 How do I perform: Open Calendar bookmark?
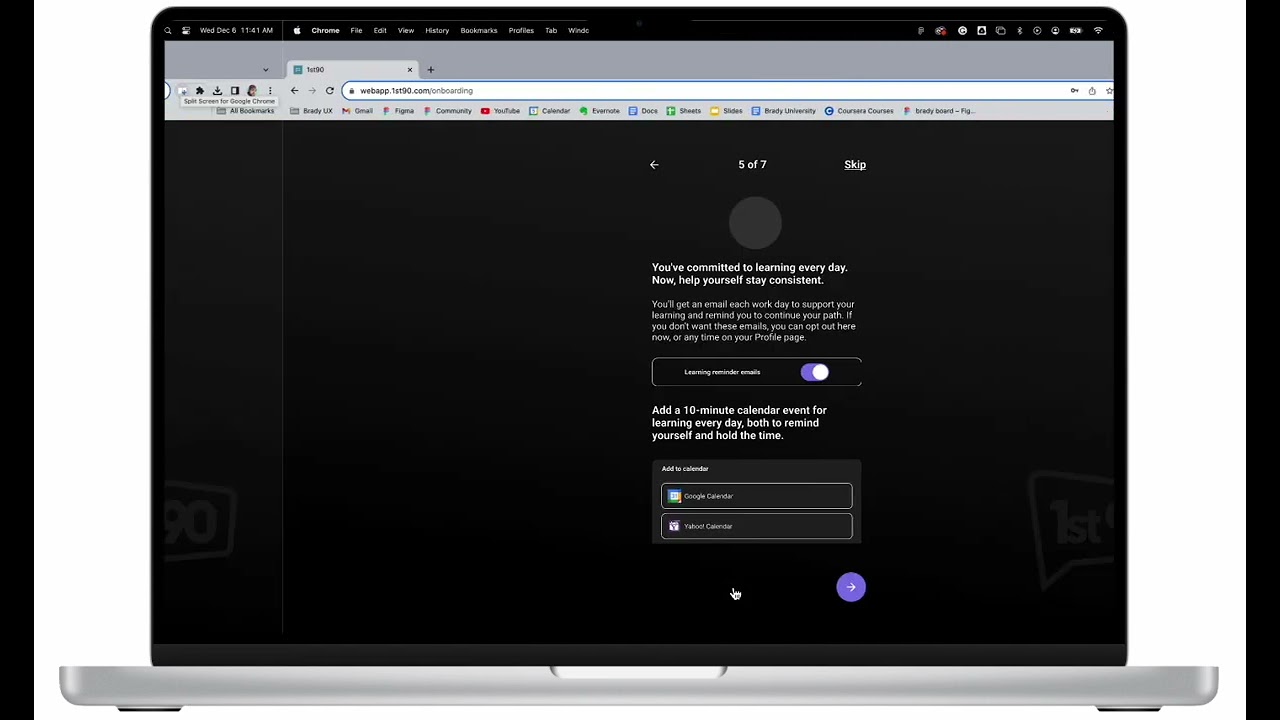click(x=549, y=111)
